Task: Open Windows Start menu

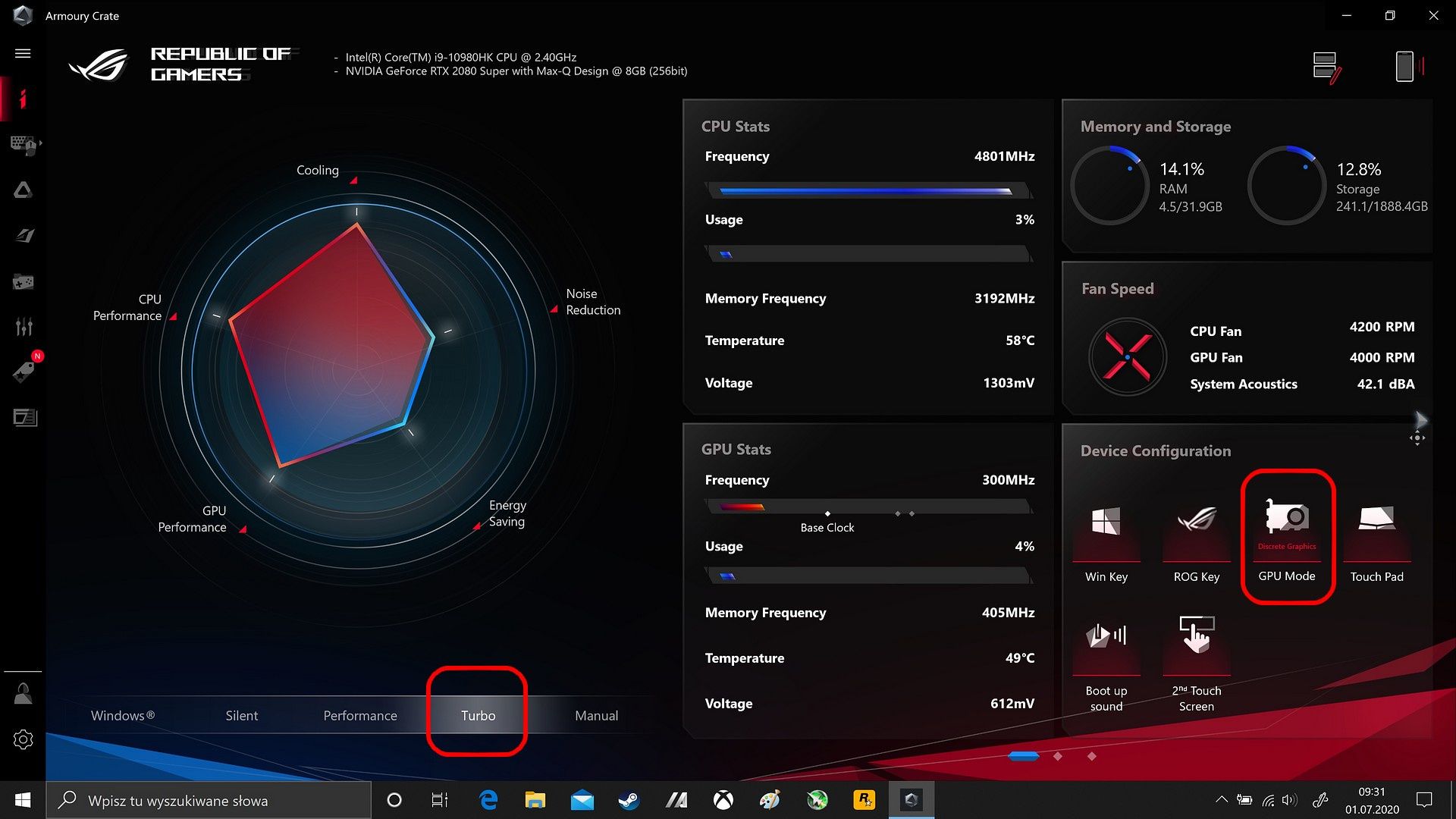Action: [23, 800]
